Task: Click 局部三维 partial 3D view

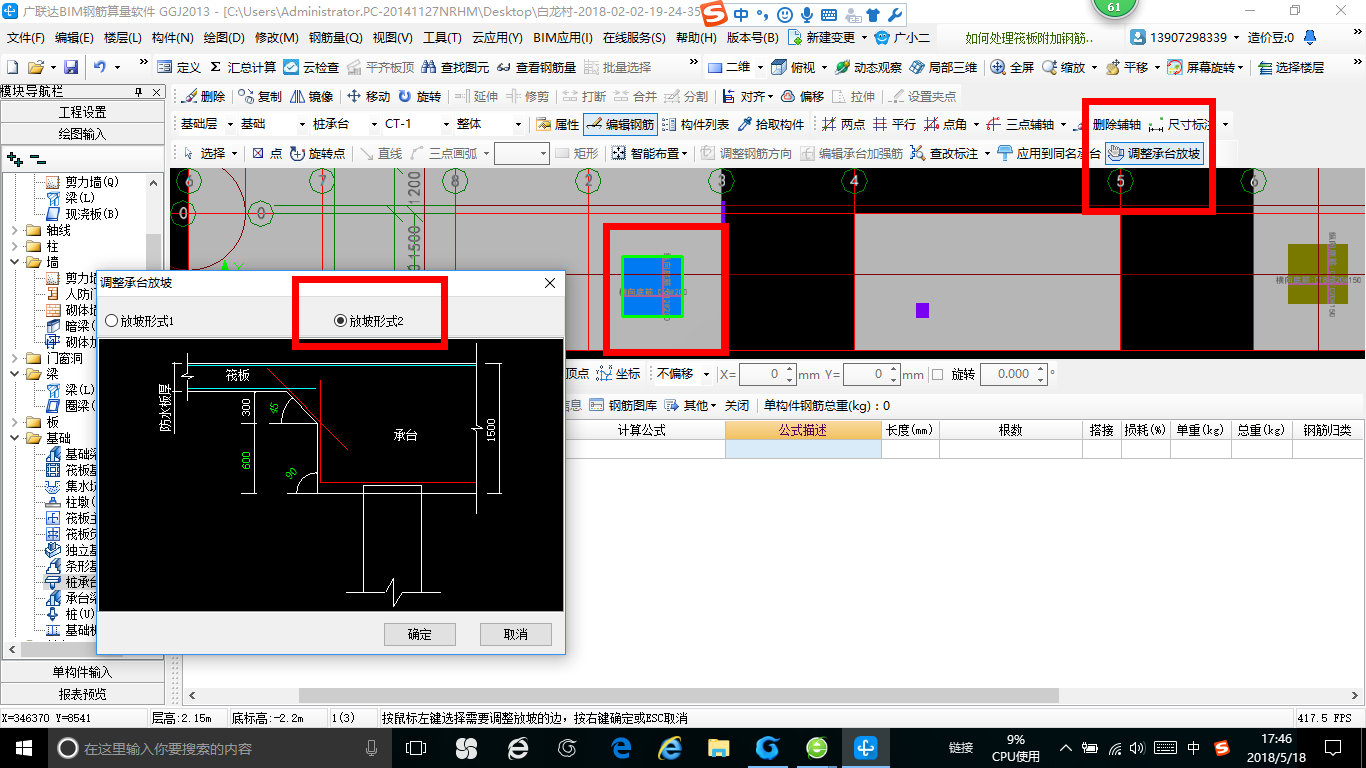Action: click(x=943, y=67)
